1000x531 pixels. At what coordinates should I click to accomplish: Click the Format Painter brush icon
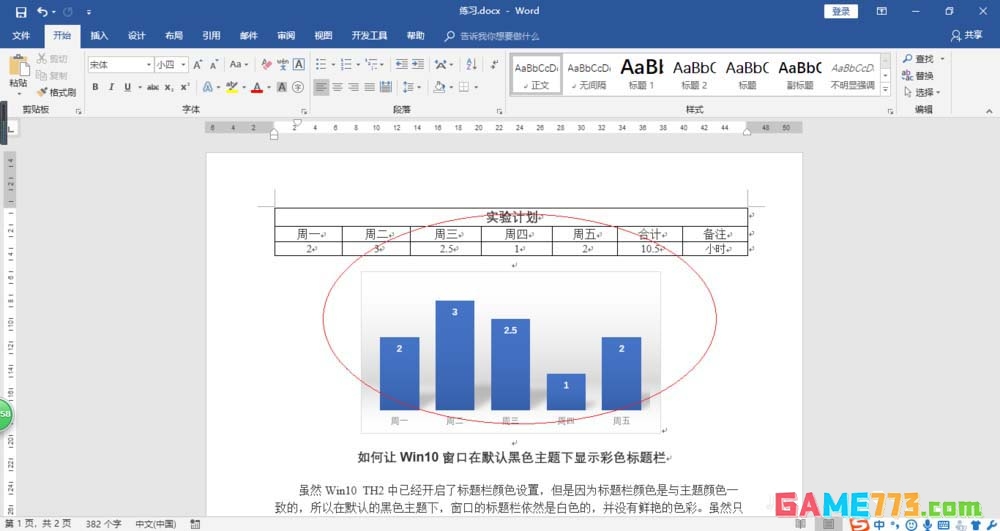click(x=42, y=92)
